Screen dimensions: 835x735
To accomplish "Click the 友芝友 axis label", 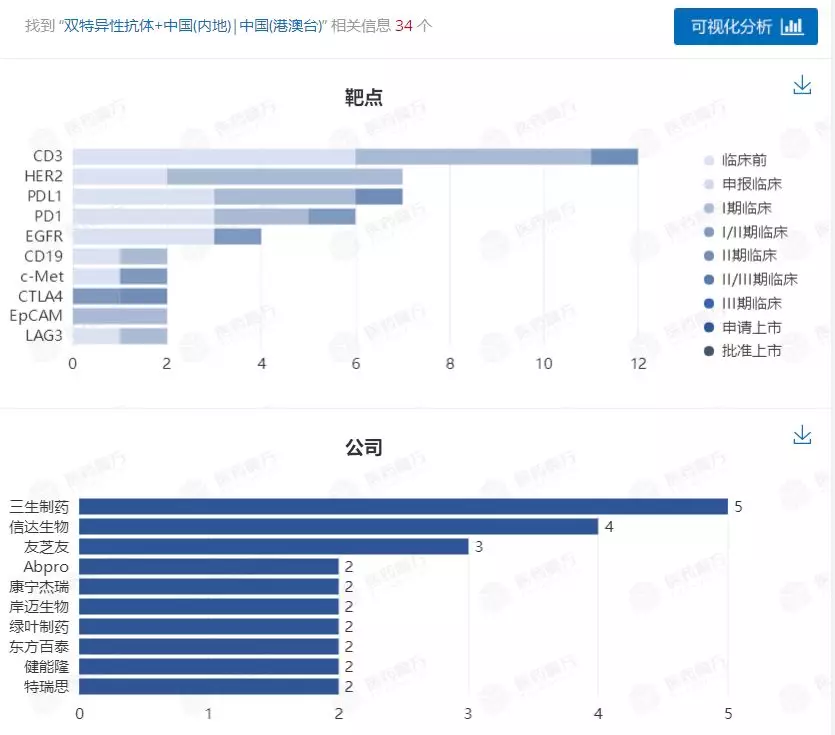I will [x=48, y=546].
